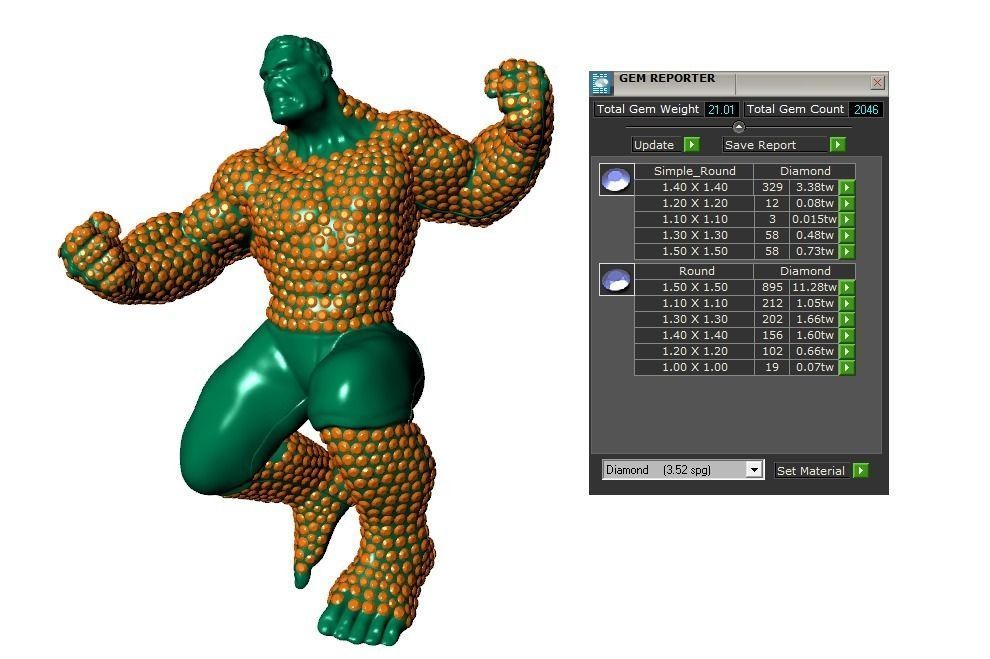Collapse the panel with the round arrow handle
The width and height of the screenshot is (990, 659).
pos(739,127)
